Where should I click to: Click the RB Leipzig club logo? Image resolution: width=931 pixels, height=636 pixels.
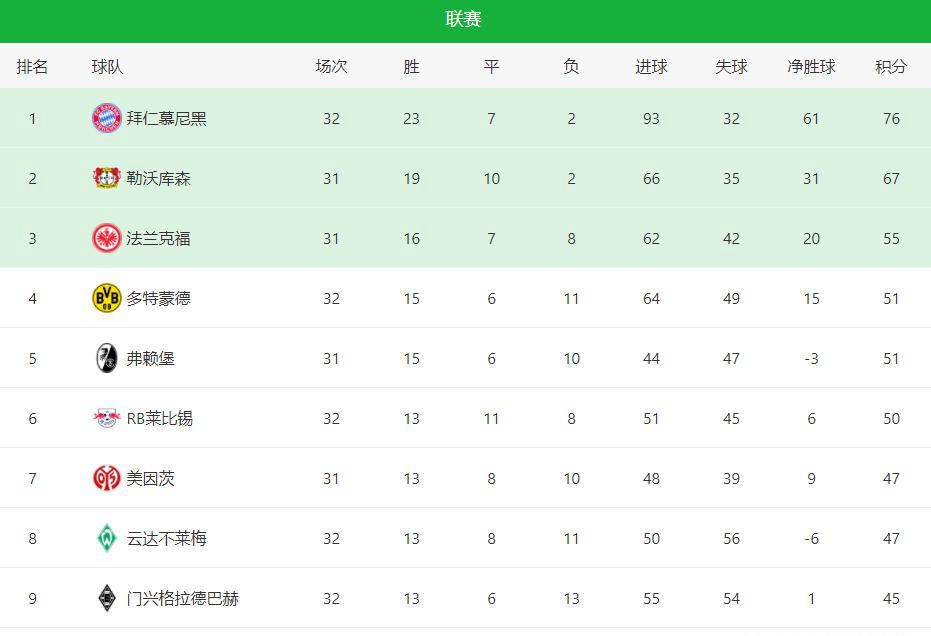pyautogui.click(x=106, y=418)
